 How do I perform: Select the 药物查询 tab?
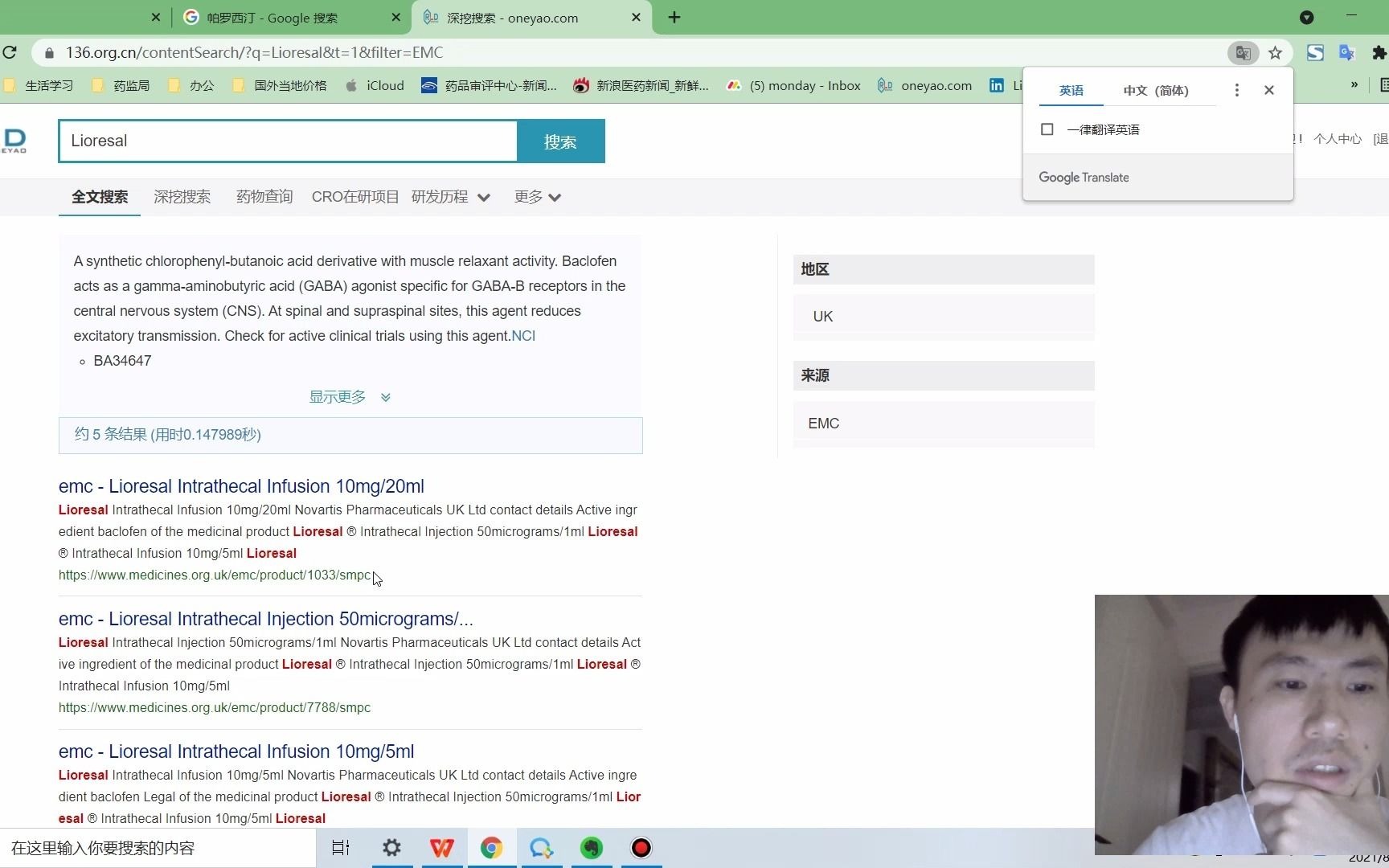click(x=264, y=197)
